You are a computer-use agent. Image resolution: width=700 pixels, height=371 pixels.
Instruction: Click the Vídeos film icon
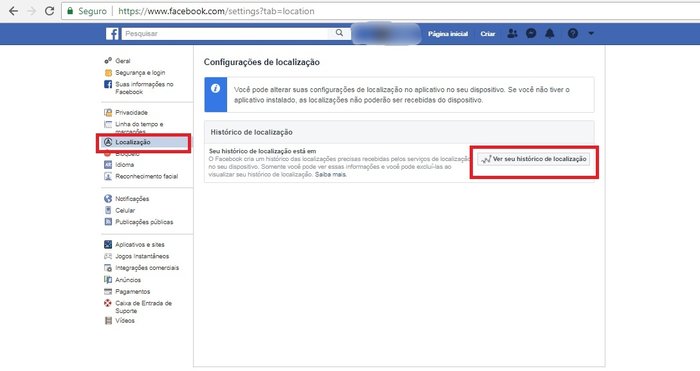pos(108,321)
